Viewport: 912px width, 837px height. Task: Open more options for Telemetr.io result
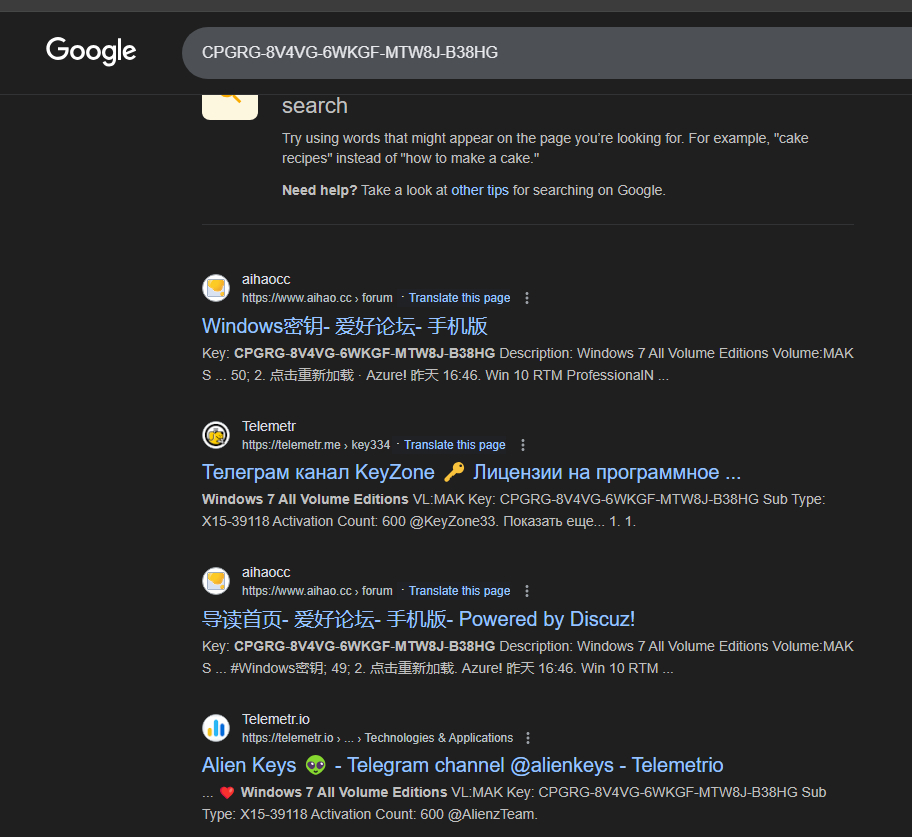(528, 738)
